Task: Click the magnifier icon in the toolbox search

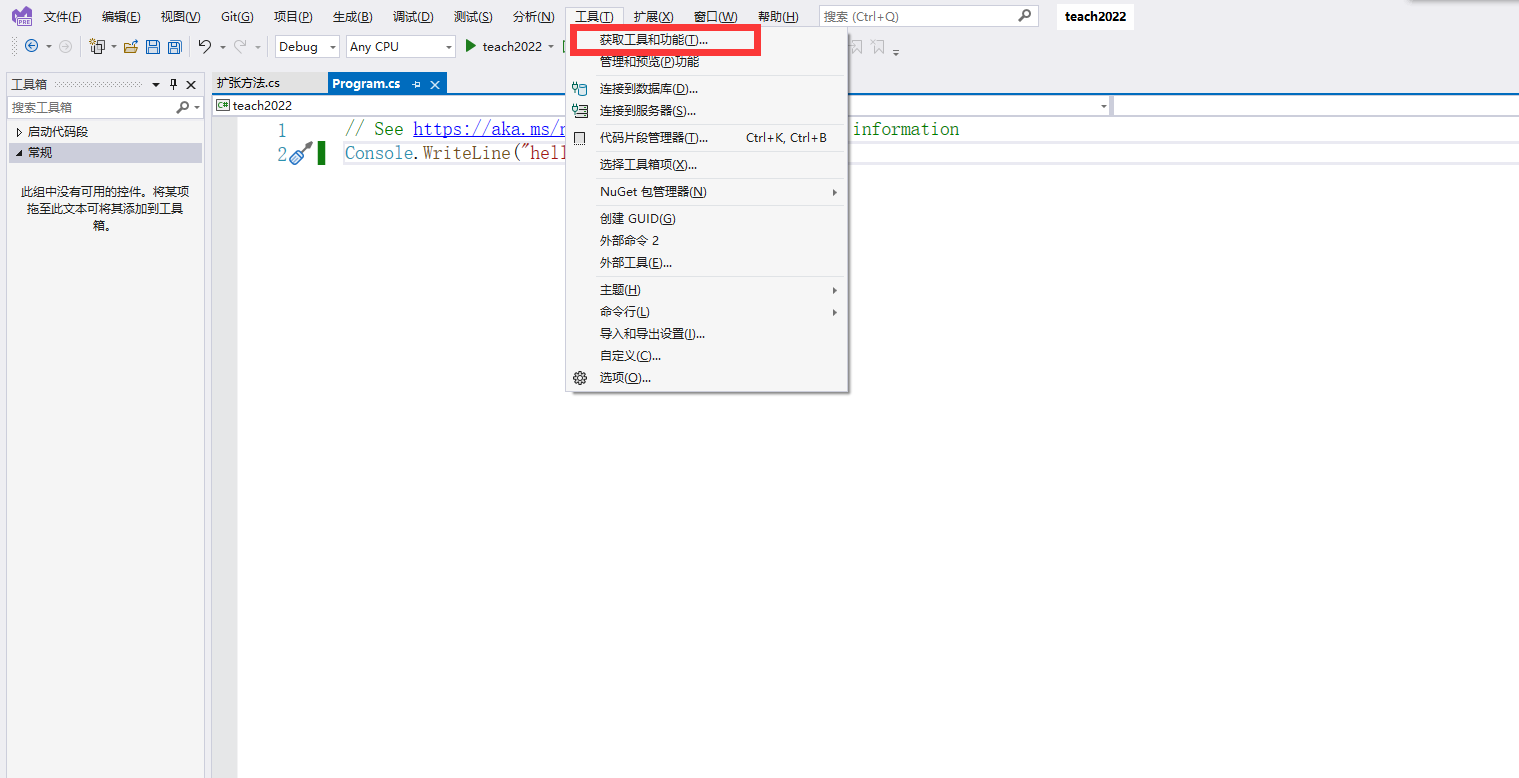Action: (182, 107)
